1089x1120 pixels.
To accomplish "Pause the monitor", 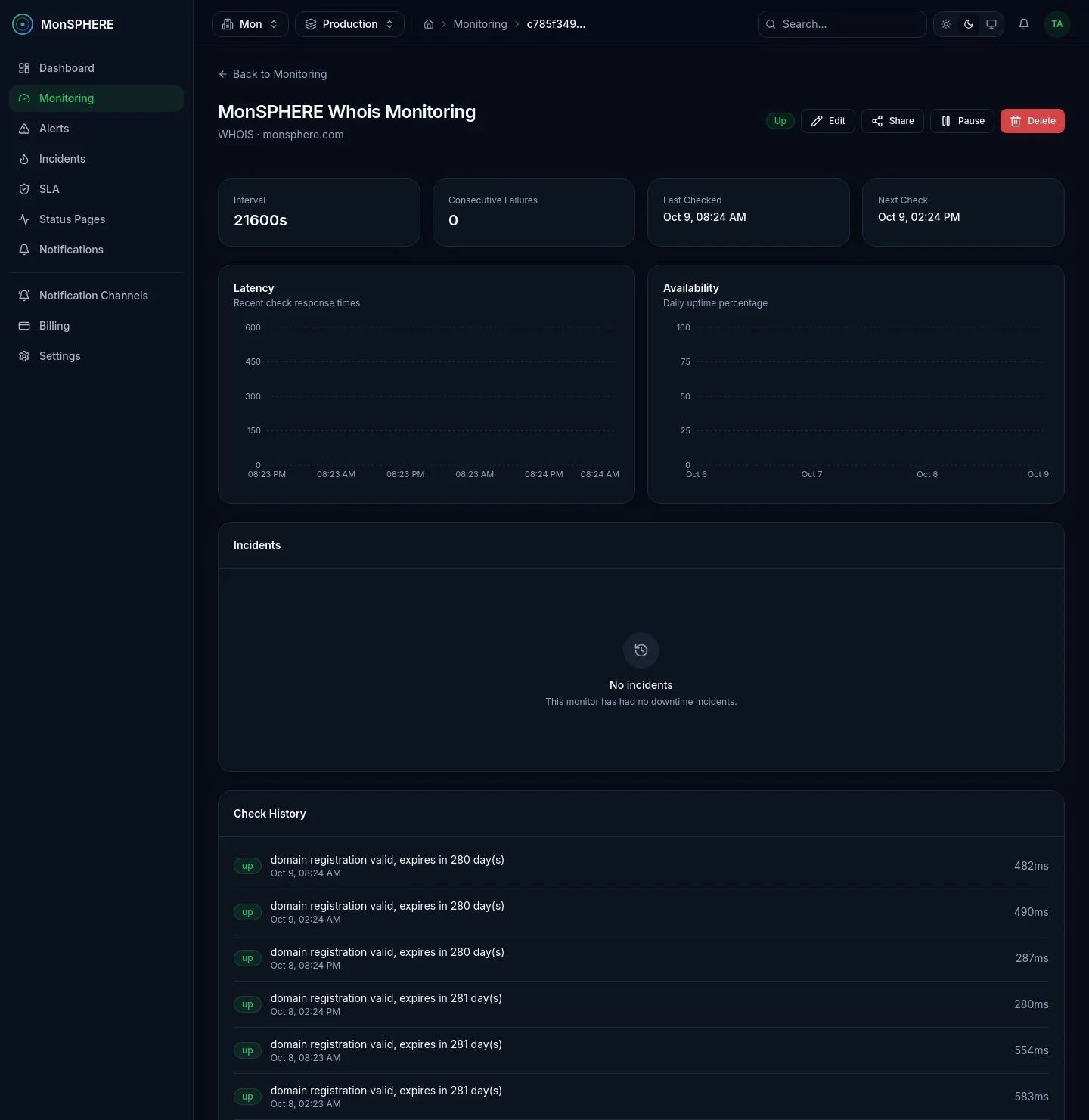I will (962, 121).
